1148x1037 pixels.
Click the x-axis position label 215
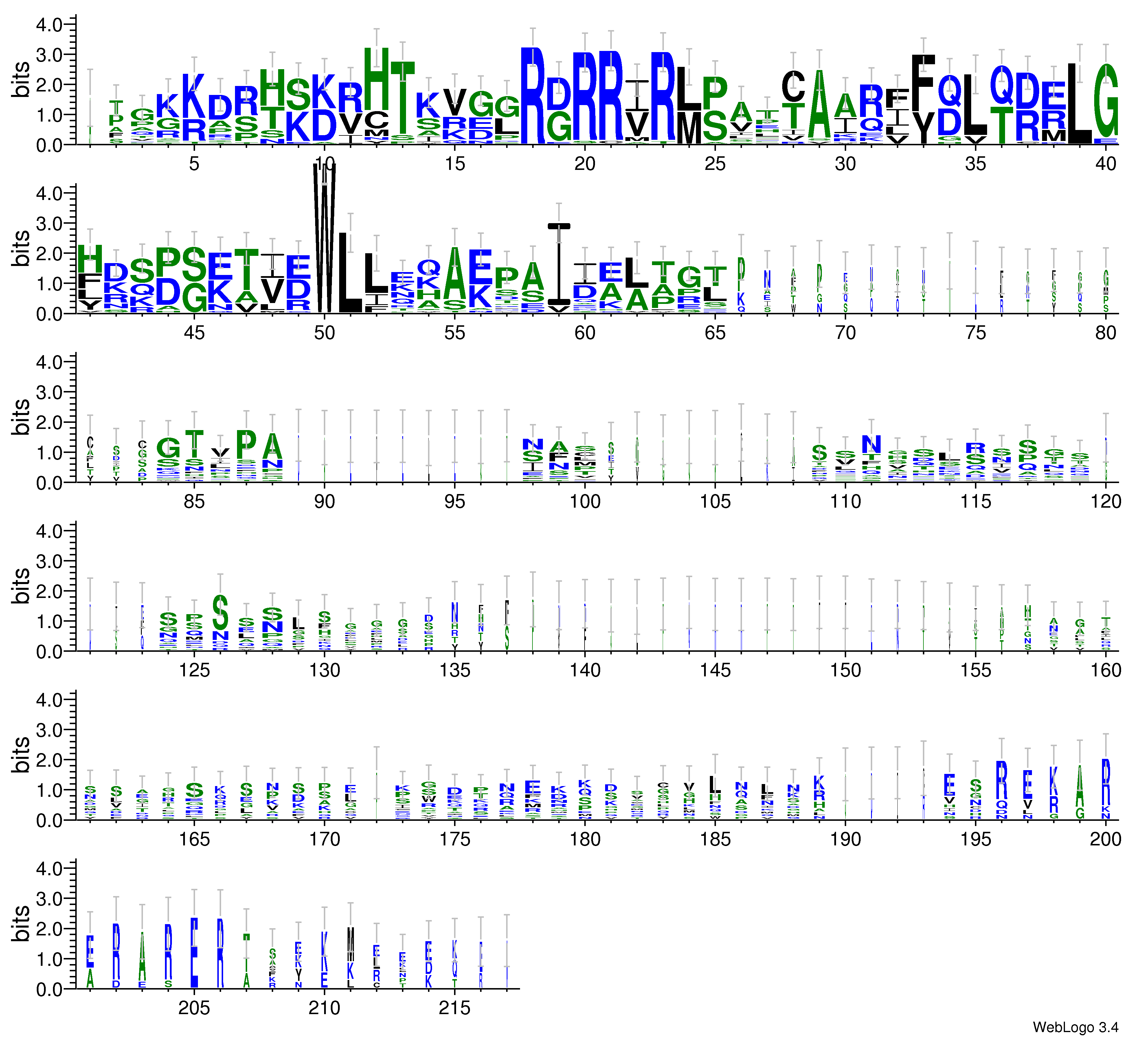(x=454, y=1008)
